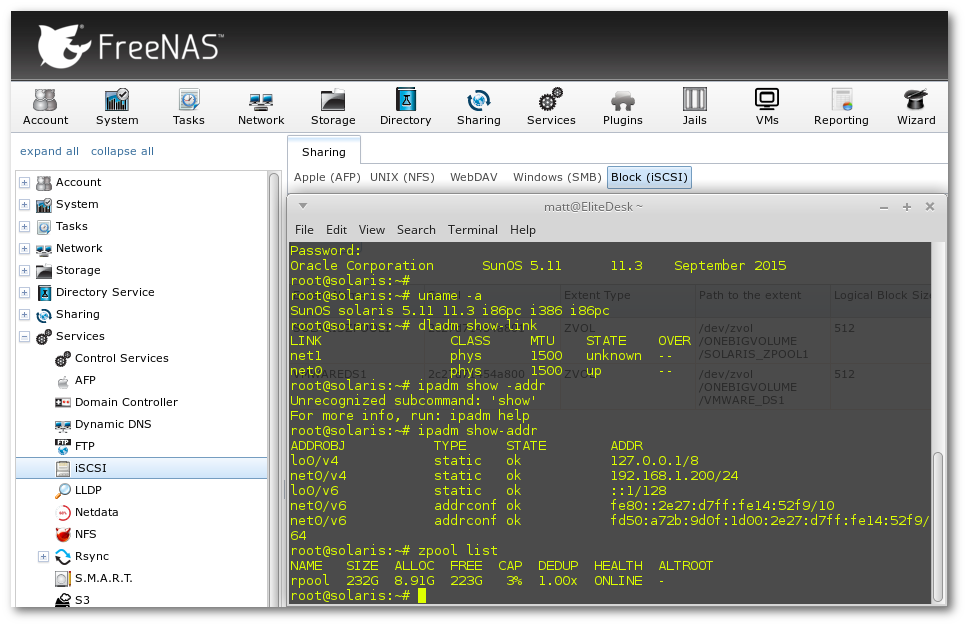The width and height of the screenshot is (967, 626).
Task: Click the terminal's vertical scrollbar
Action: [x=938, y=525]
